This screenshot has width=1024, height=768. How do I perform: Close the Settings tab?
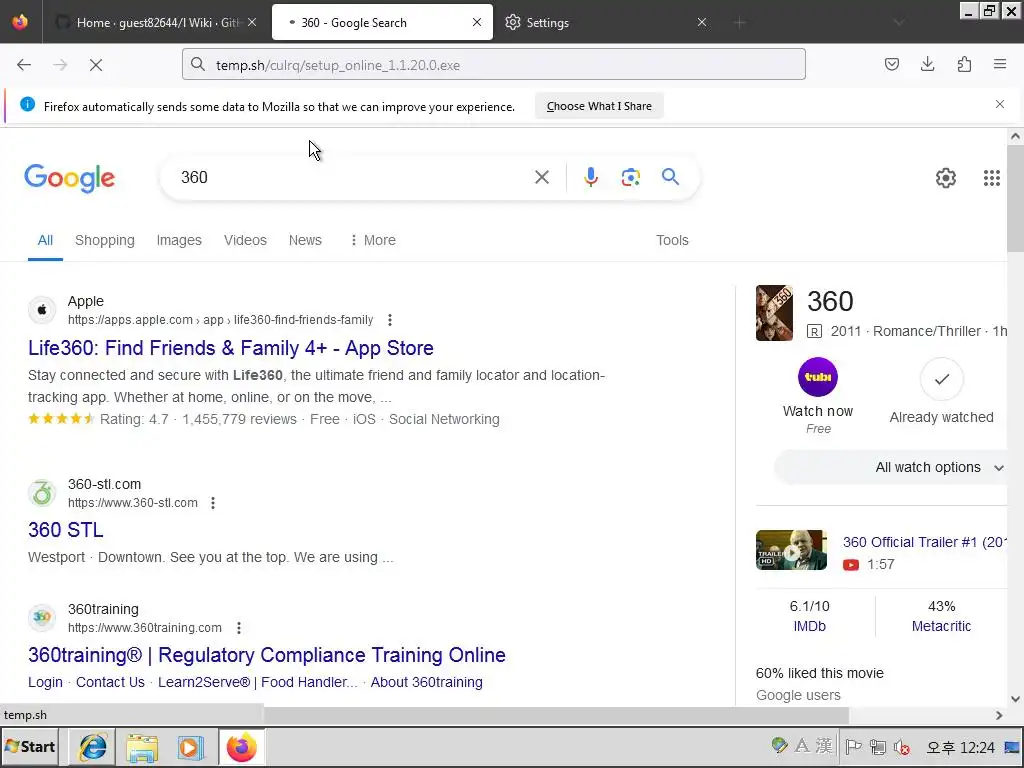coord(701,22)
